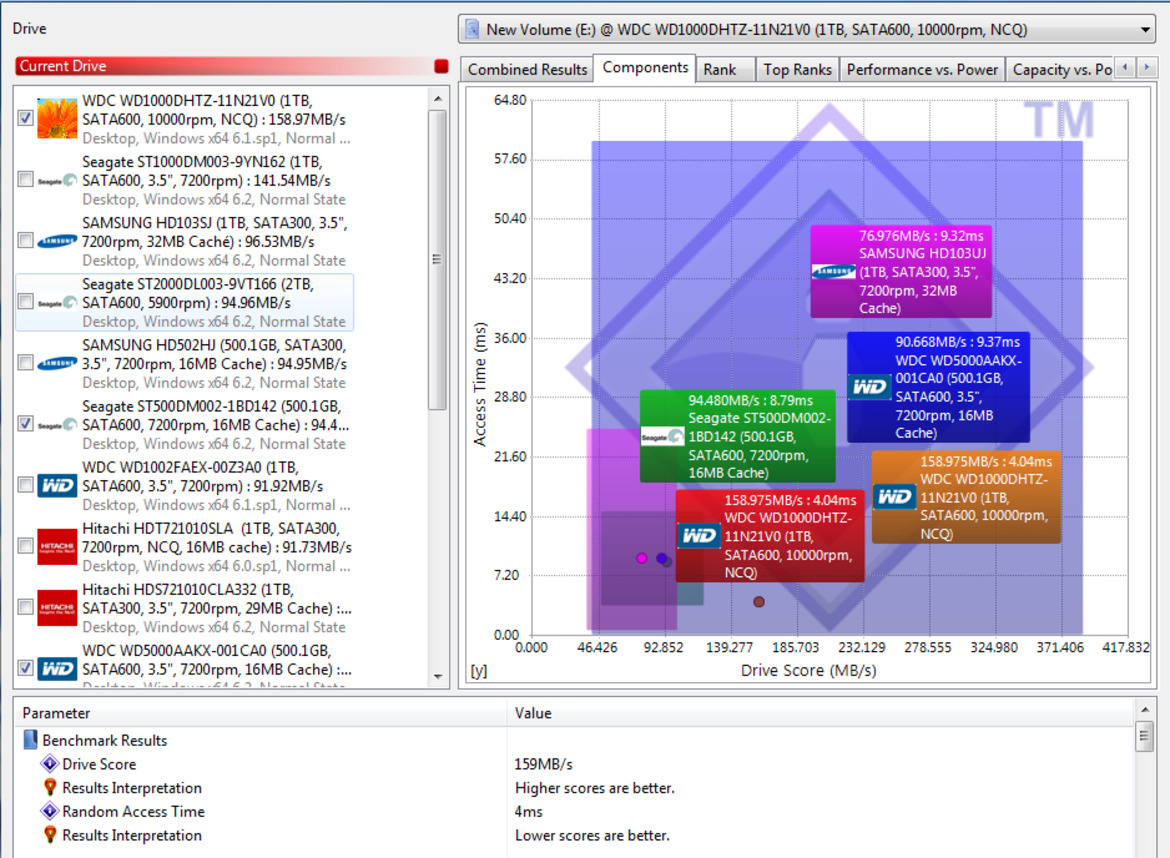1170x858 pixels.
Task: Click the WD logo beside WD5000AAKX-001CA0 in the list
Action: click(x=57, y=668)
